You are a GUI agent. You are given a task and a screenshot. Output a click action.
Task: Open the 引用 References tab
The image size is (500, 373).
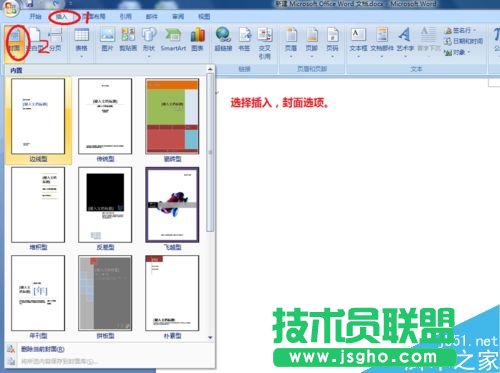point(126,16)
